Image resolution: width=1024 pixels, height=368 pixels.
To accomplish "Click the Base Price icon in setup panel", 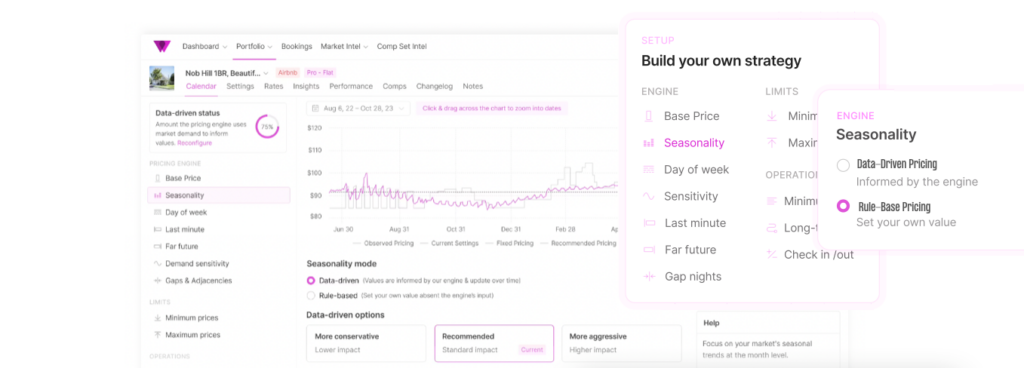I will point(648,116).
